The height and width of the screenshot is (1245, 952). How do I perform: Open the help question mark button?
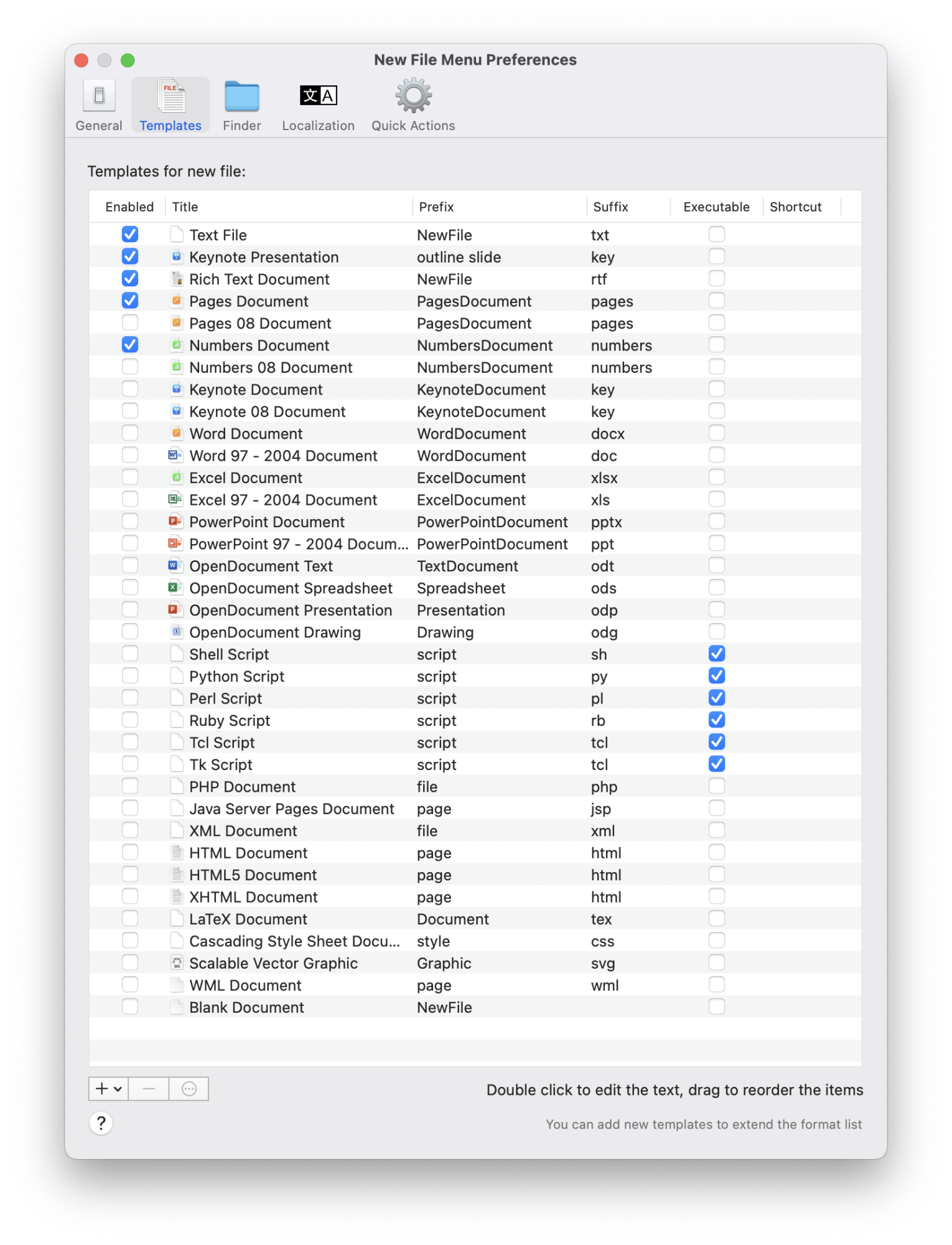click(101, 1124)
